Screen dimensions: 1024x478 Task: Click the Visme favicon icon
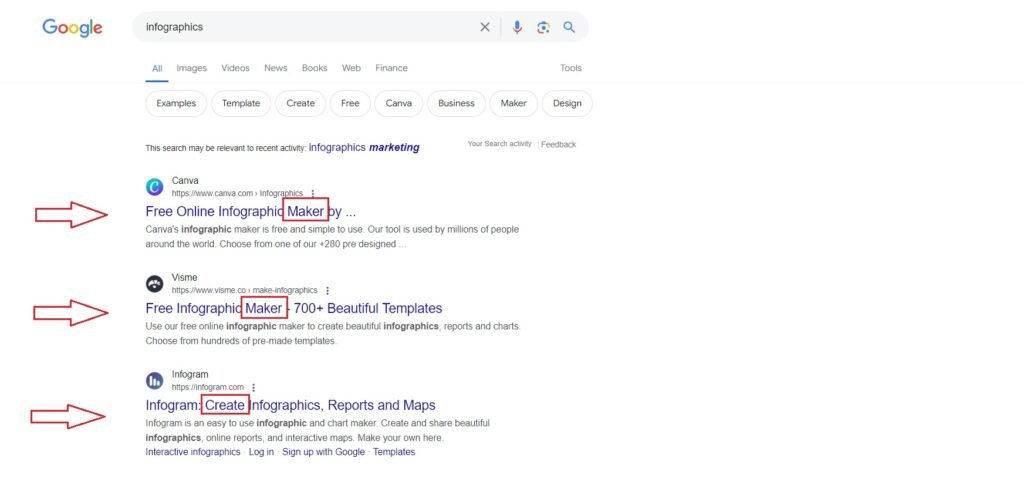(x=154, y=283)
